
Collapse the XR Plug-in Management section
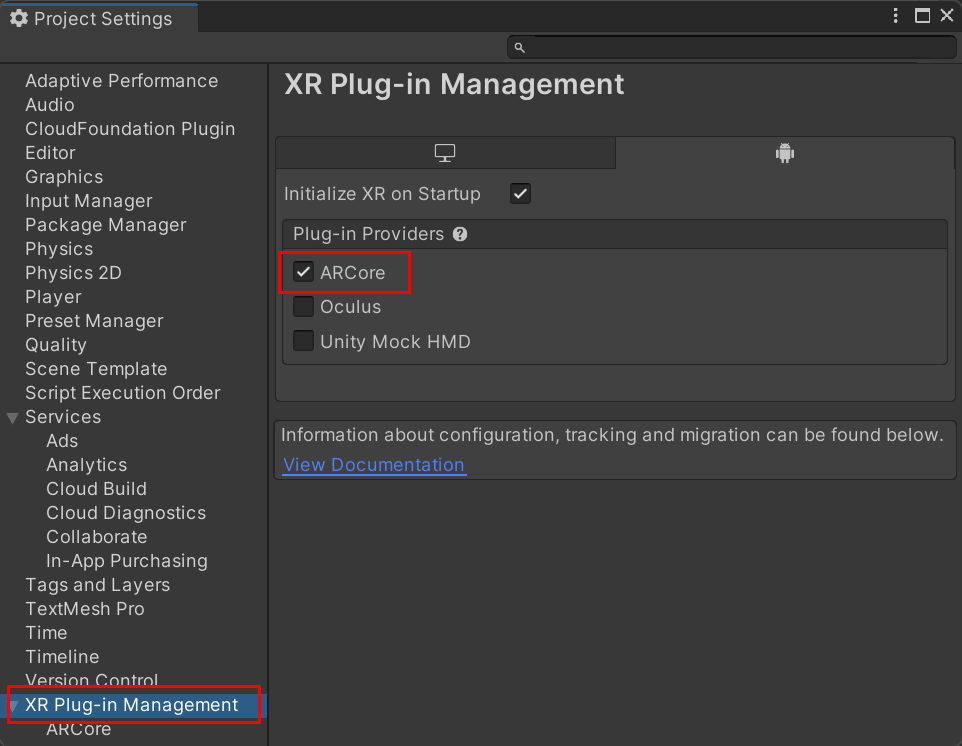[13, 706]
